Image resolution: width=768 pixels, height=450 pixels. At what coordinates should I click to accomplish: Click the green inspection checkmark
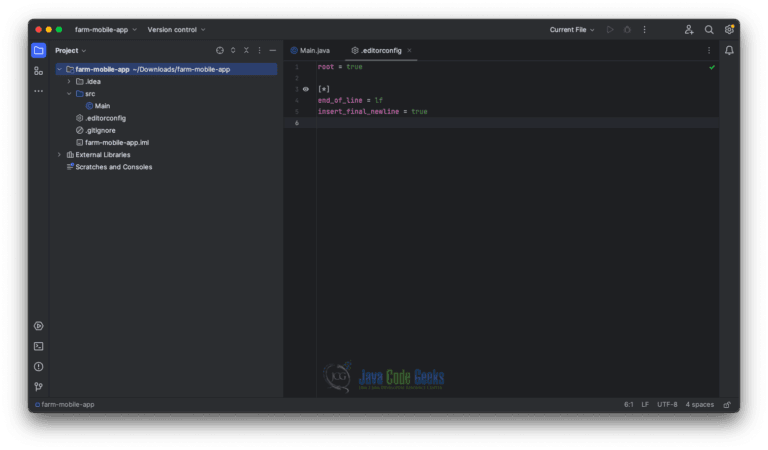tap(712, 67)
